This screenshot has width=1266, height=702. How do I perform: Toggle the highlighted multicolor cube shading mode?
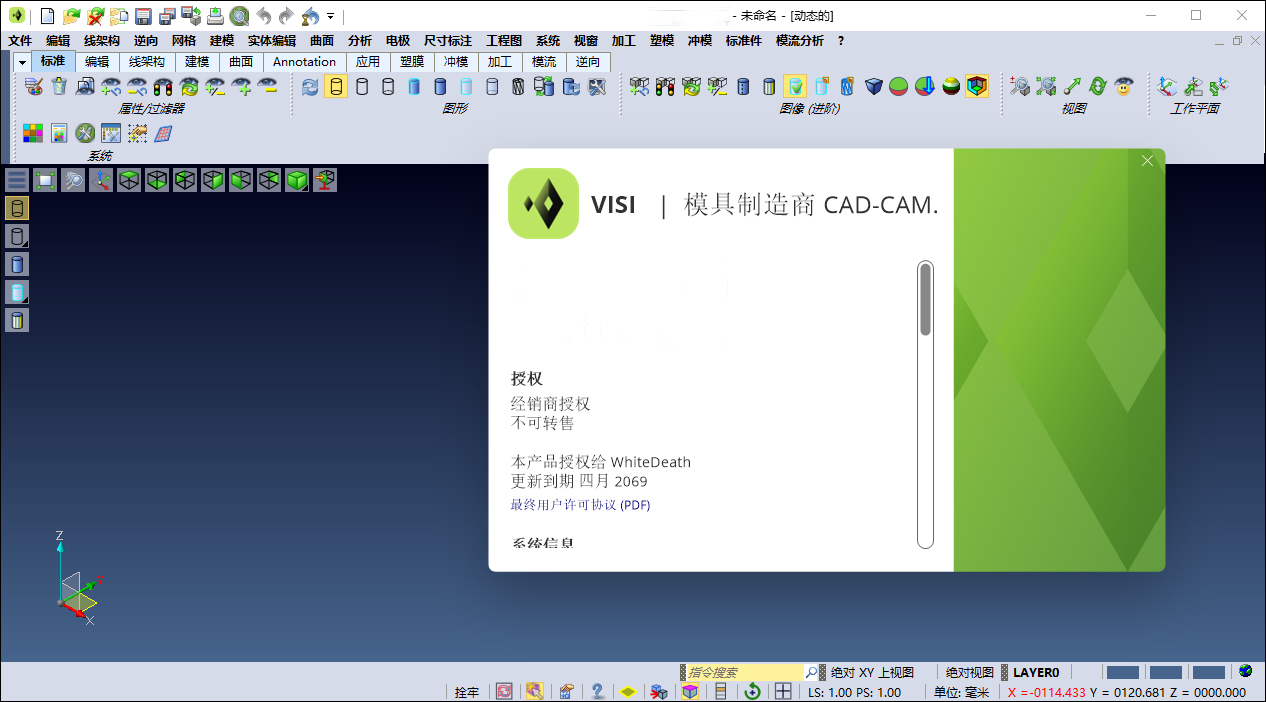tap(977, 86)
